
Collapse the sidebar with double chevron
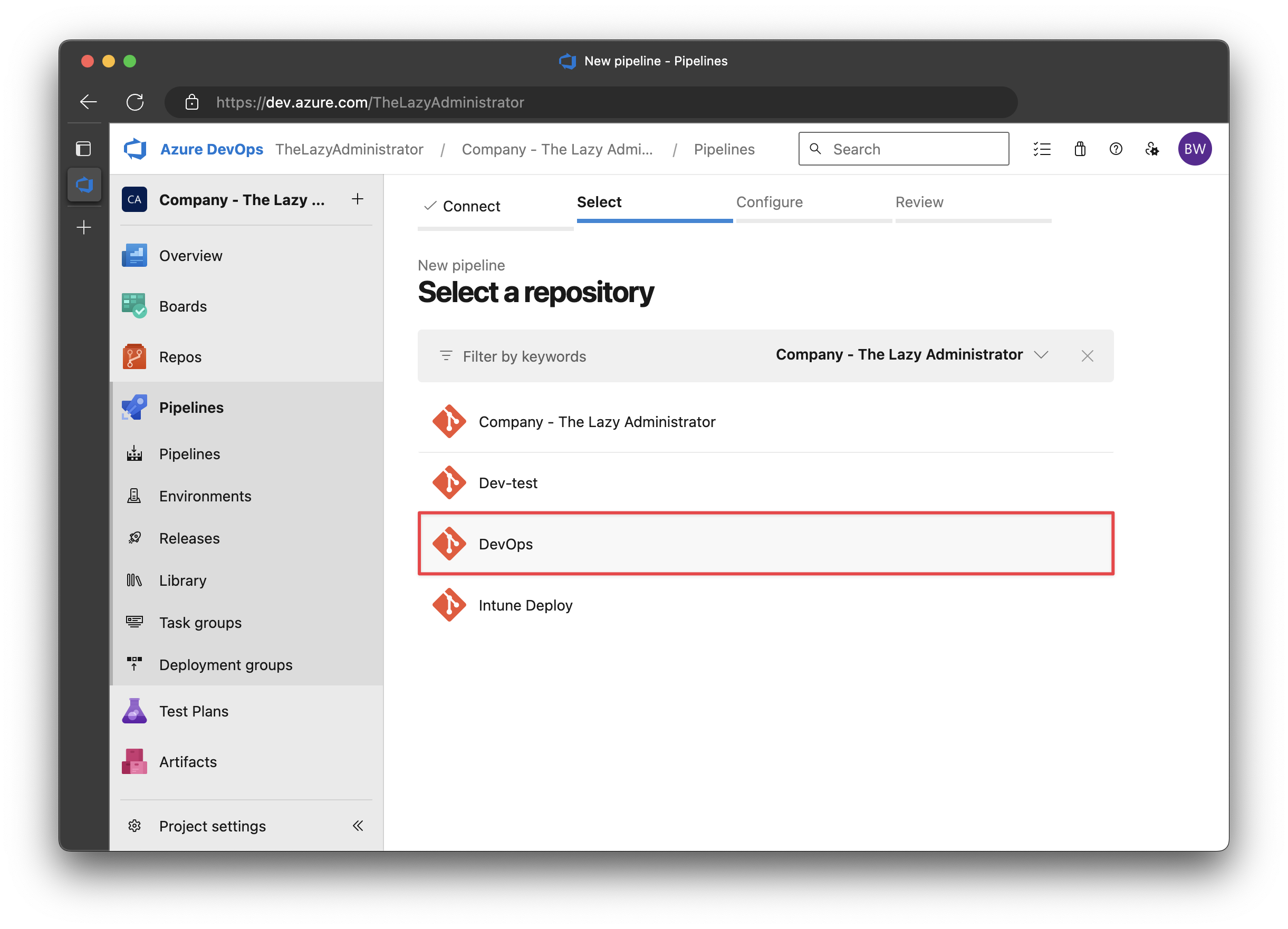click(x=358, y=826)
